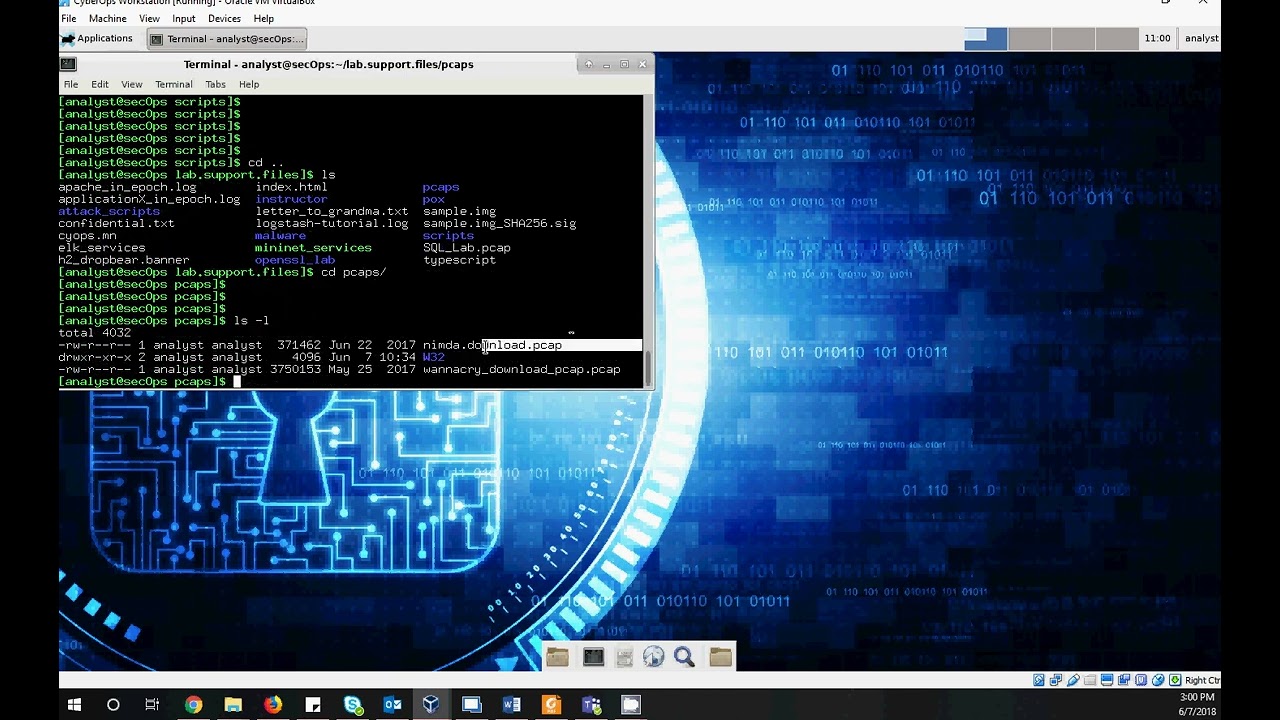Click the first folder icon in bottom dock
1280x720 pixels.
coord(557,657)
